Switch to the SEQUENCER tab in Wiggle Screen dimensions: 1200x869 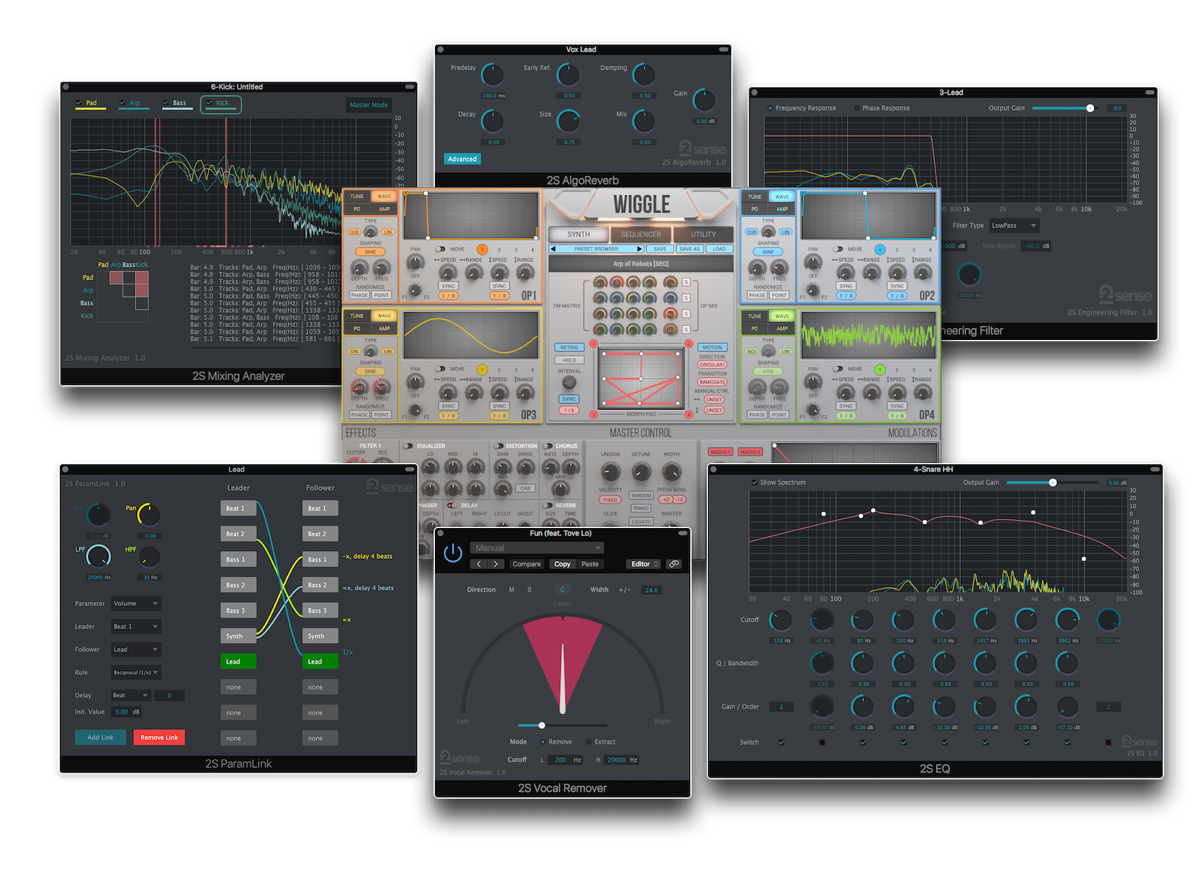pos(641,234)
